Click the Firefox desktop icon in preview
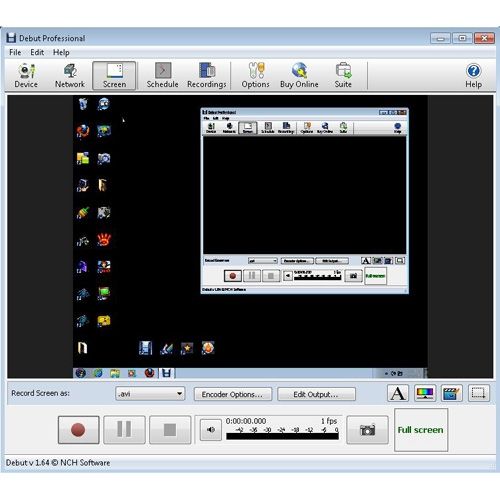 point(83,131)
